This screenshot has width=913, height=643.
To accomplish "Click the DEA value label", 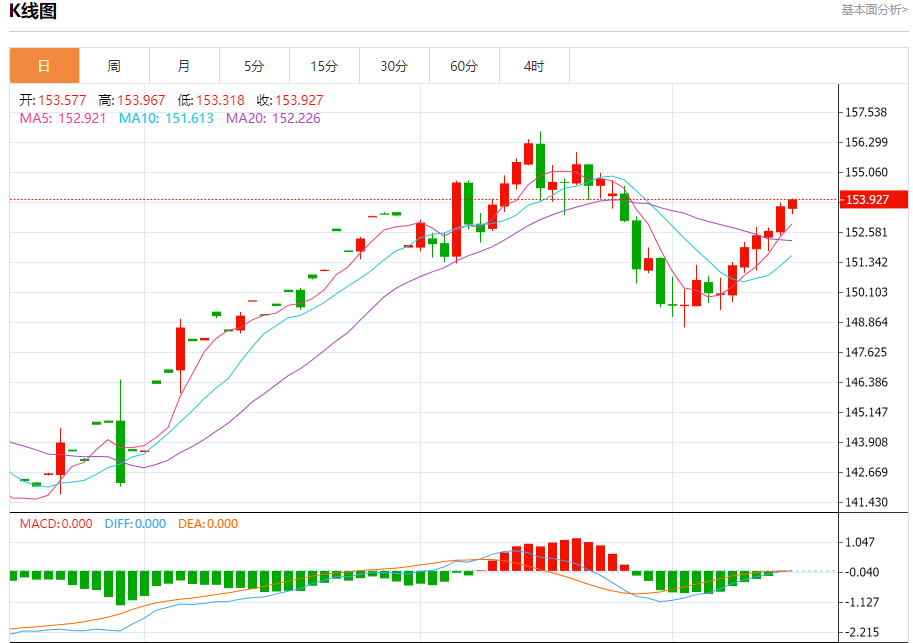I will pos(208,524).
